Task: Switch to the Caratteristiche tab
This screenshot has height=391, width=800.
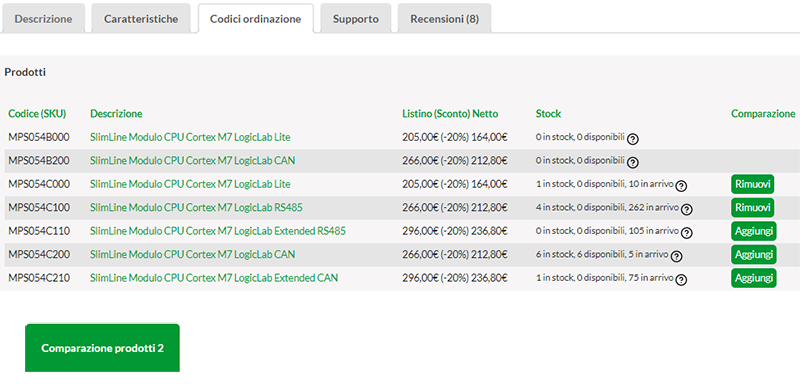Action: click(x=141, y=19)
